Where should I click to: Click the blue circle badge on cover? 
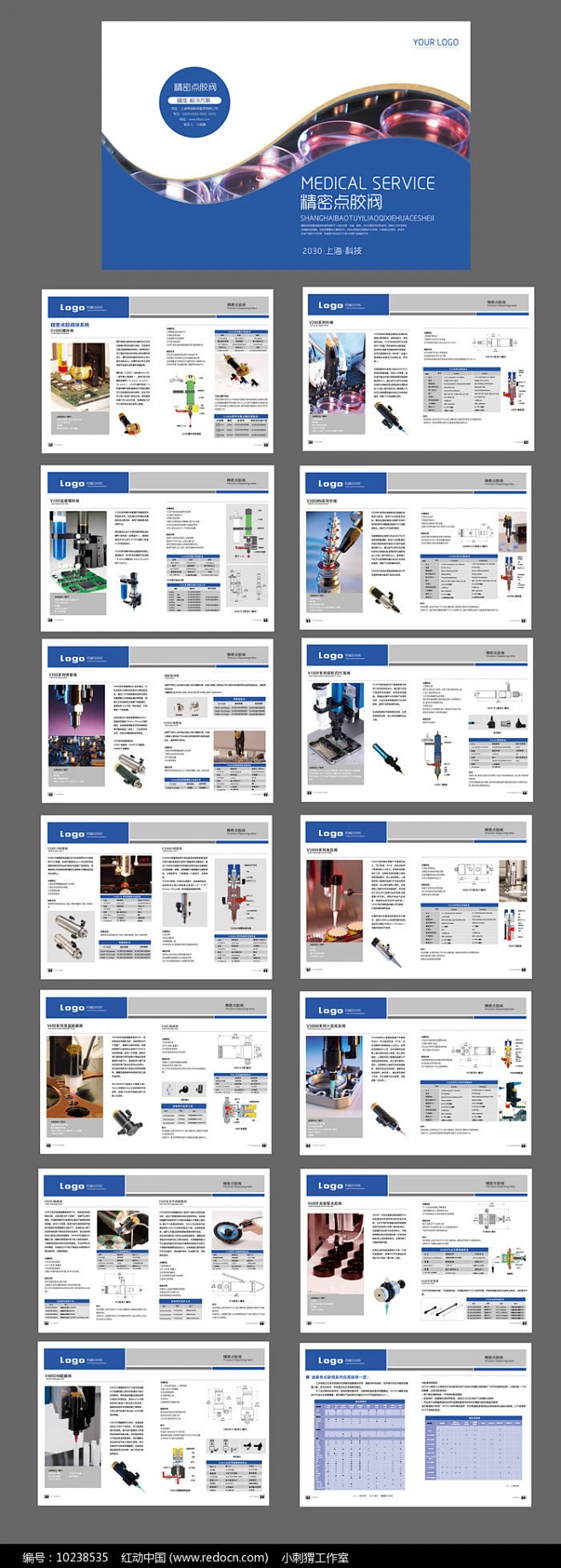pyautogui.click(x=194, y=101)
